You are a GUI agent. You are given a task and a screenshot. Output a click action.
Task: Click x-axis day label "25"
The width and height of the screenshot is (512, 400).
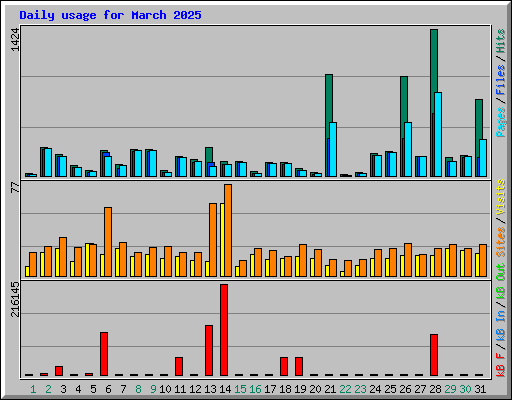point(390,389)
